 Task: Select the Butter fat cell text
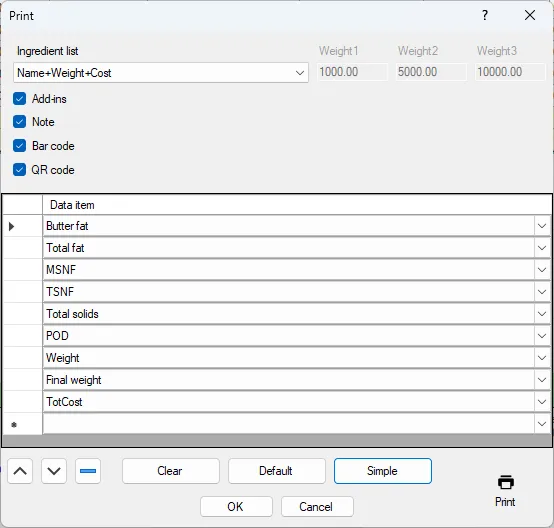pos(67,226)
